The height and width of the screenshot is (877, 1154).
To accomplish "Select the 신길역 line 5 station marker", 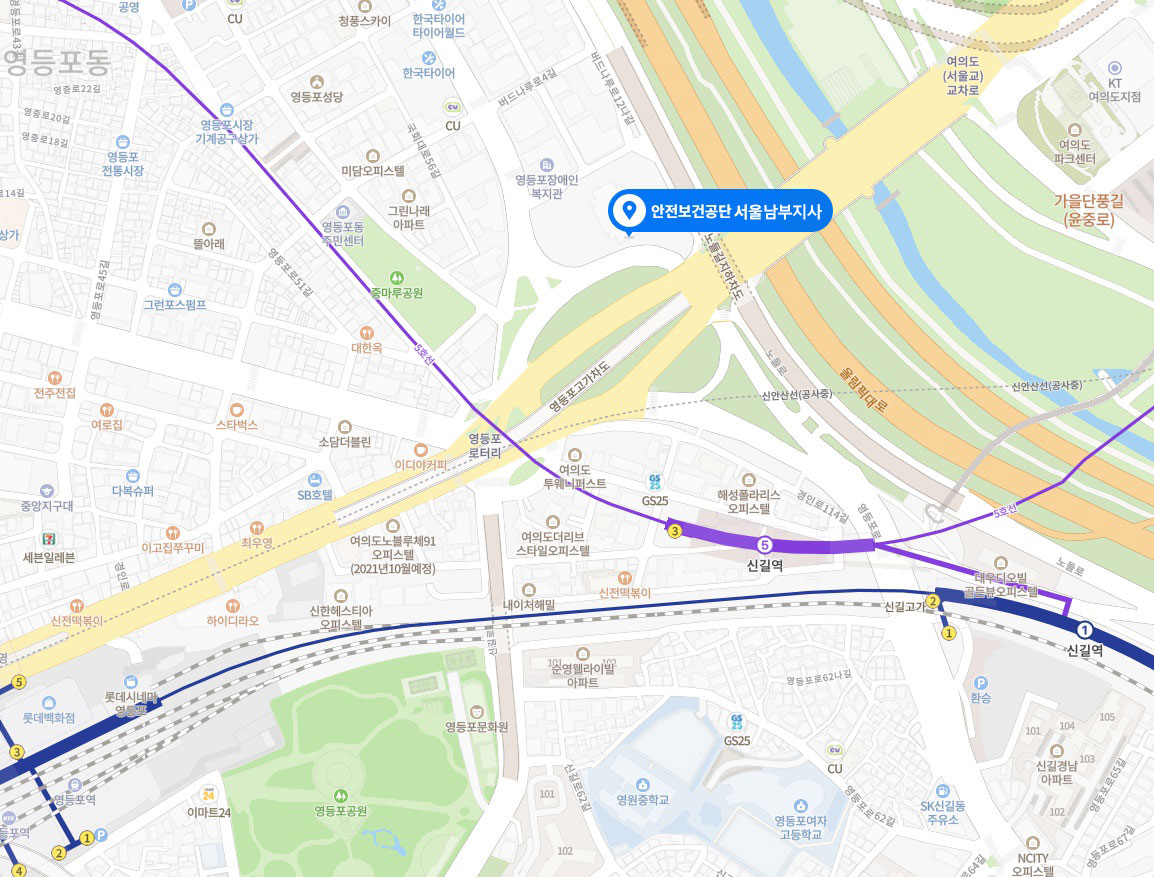I will pyautogui.click(x=765, y=545).
